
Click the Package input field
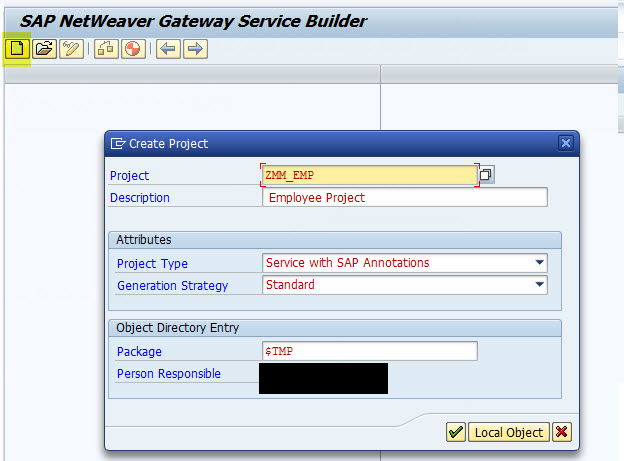(370, 351)
